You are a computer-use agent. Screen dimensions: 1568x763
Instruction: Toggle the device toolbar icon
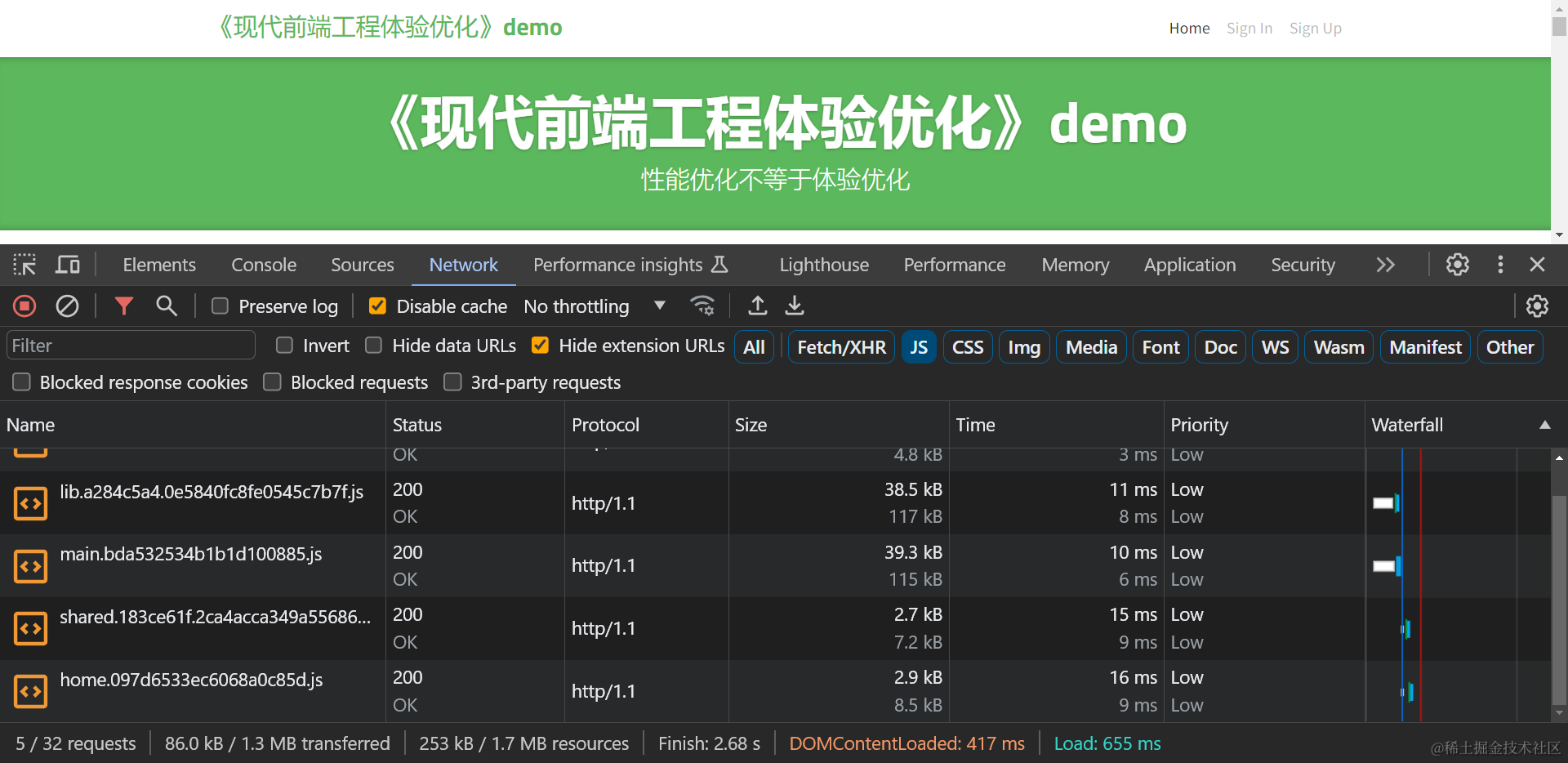(x=68, y=265)
